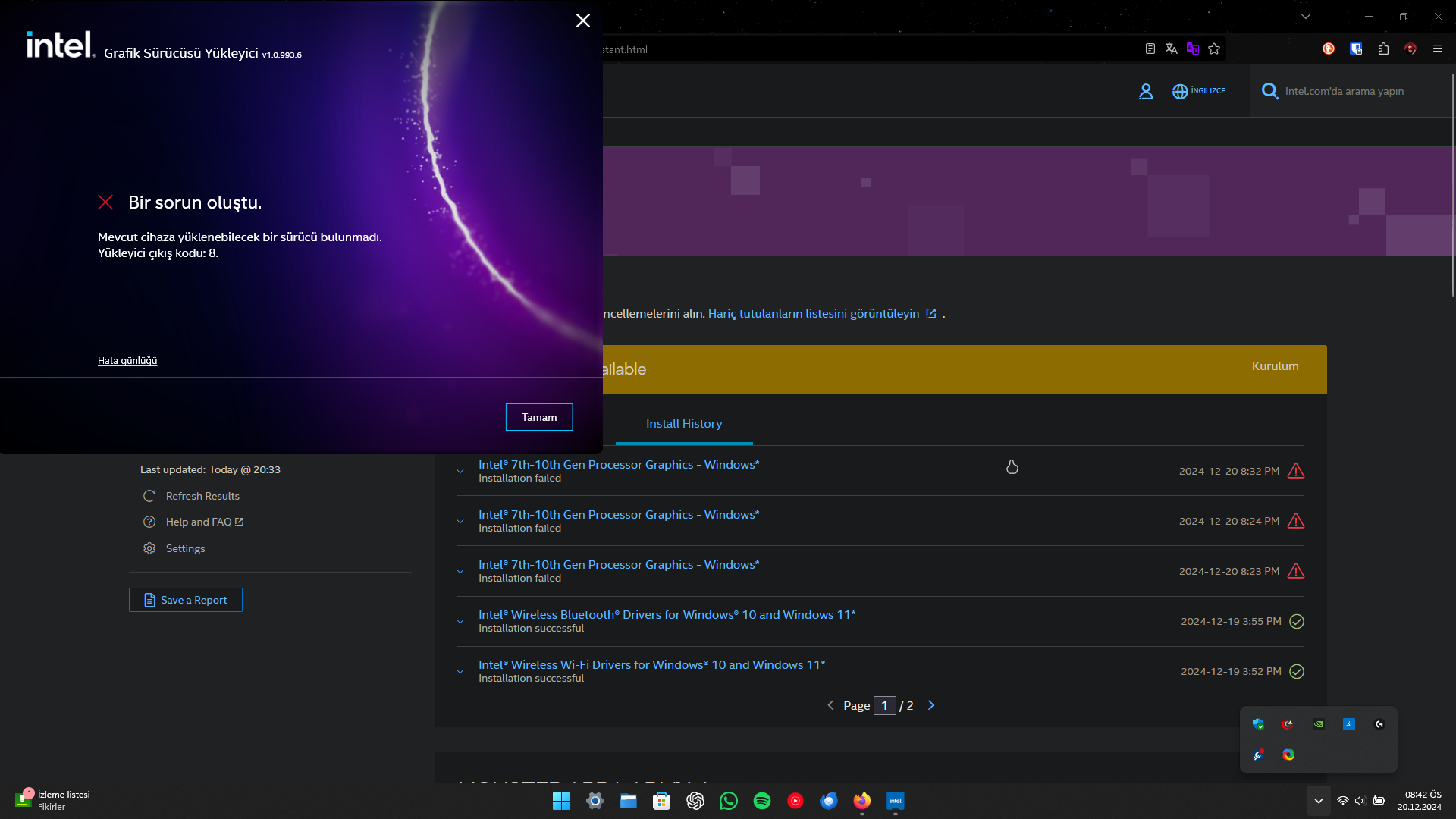Open Help and FAQ question icon
The height and width of the screenshot is (819, 1456).
click(x=149, y=522)
